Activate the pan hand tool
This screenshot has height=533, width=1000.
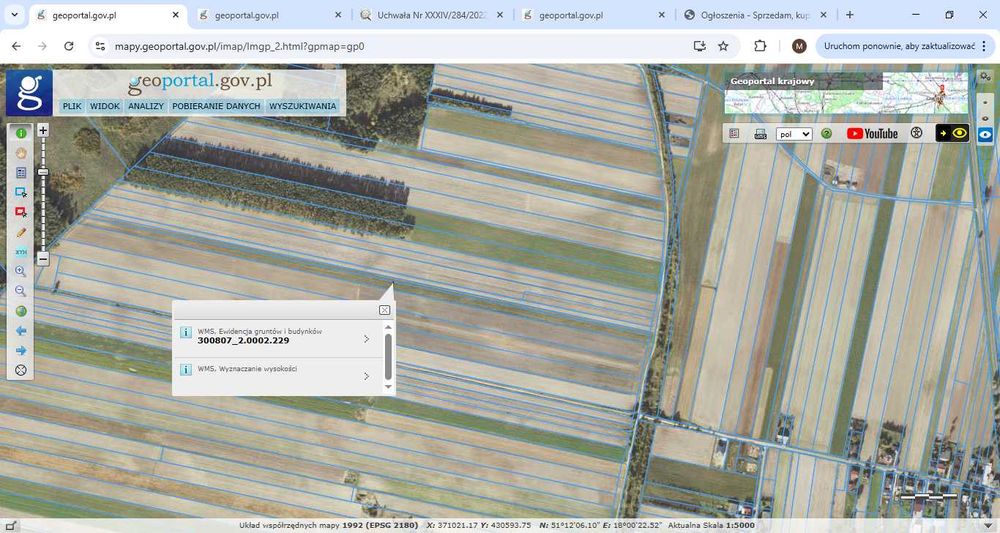coord(20,153)
